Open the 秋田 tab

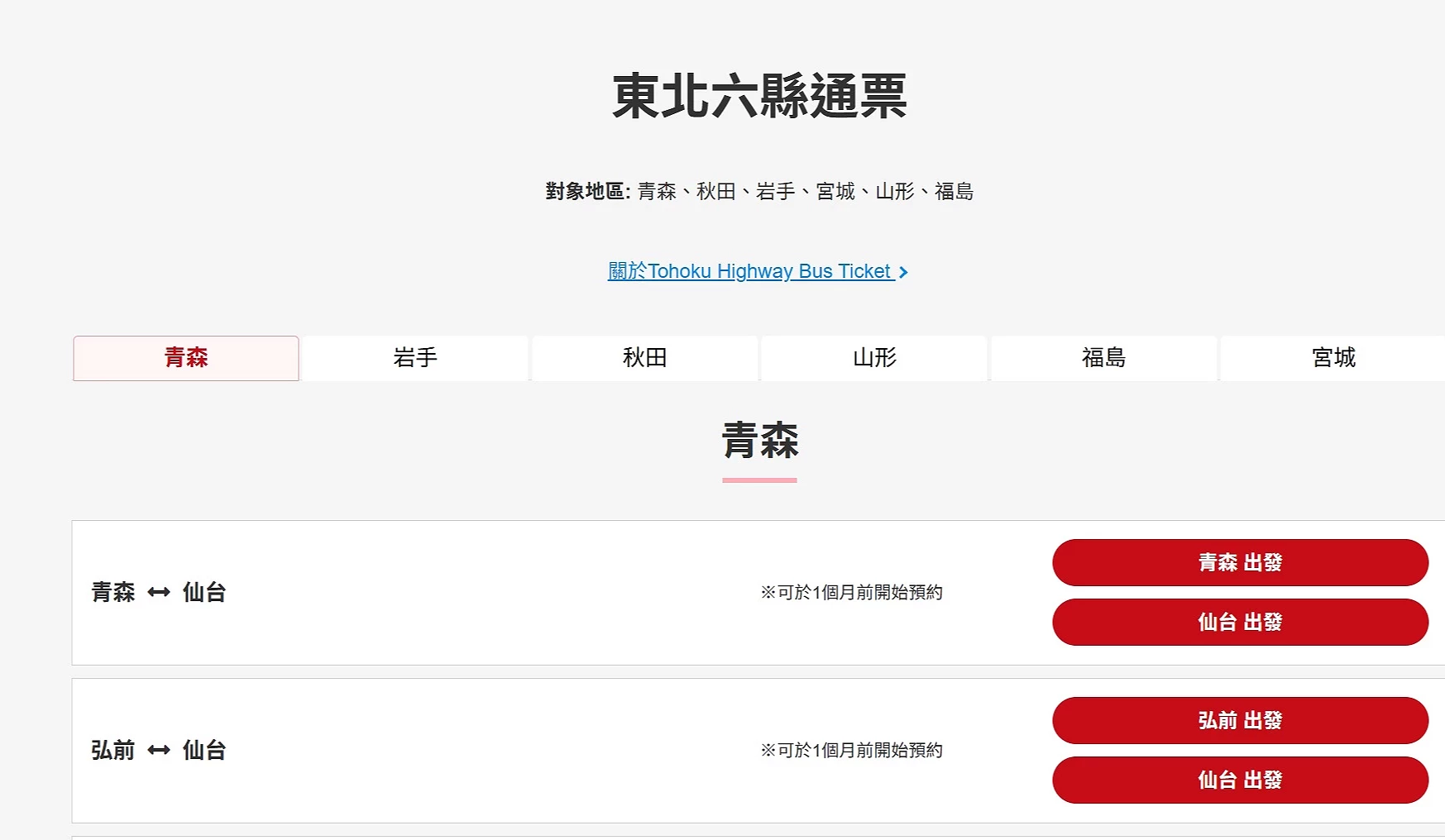pos(644,358)
